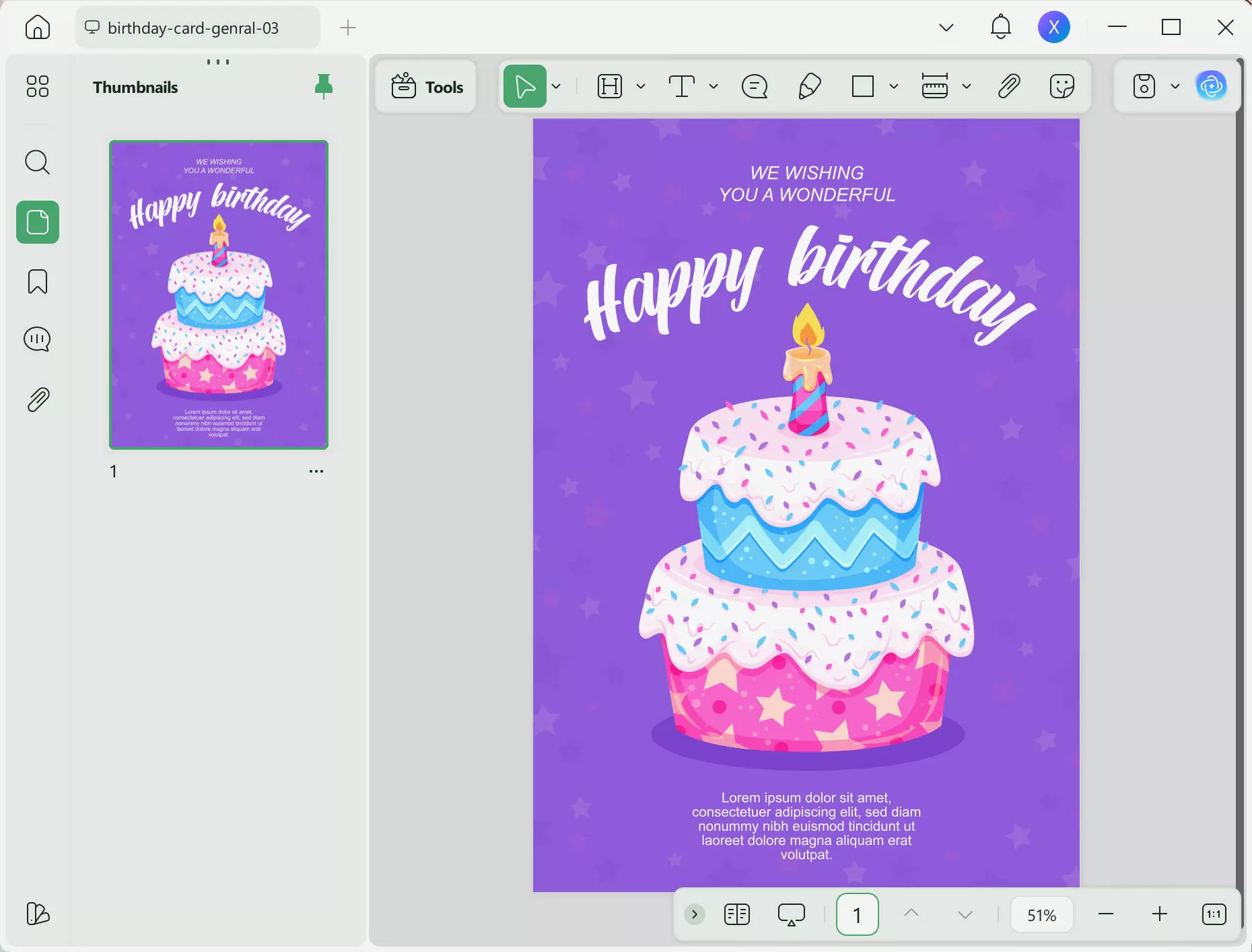Select the pencil drawing tool
The width and height of the screenshot is (1252, 952).
(809, 86)
